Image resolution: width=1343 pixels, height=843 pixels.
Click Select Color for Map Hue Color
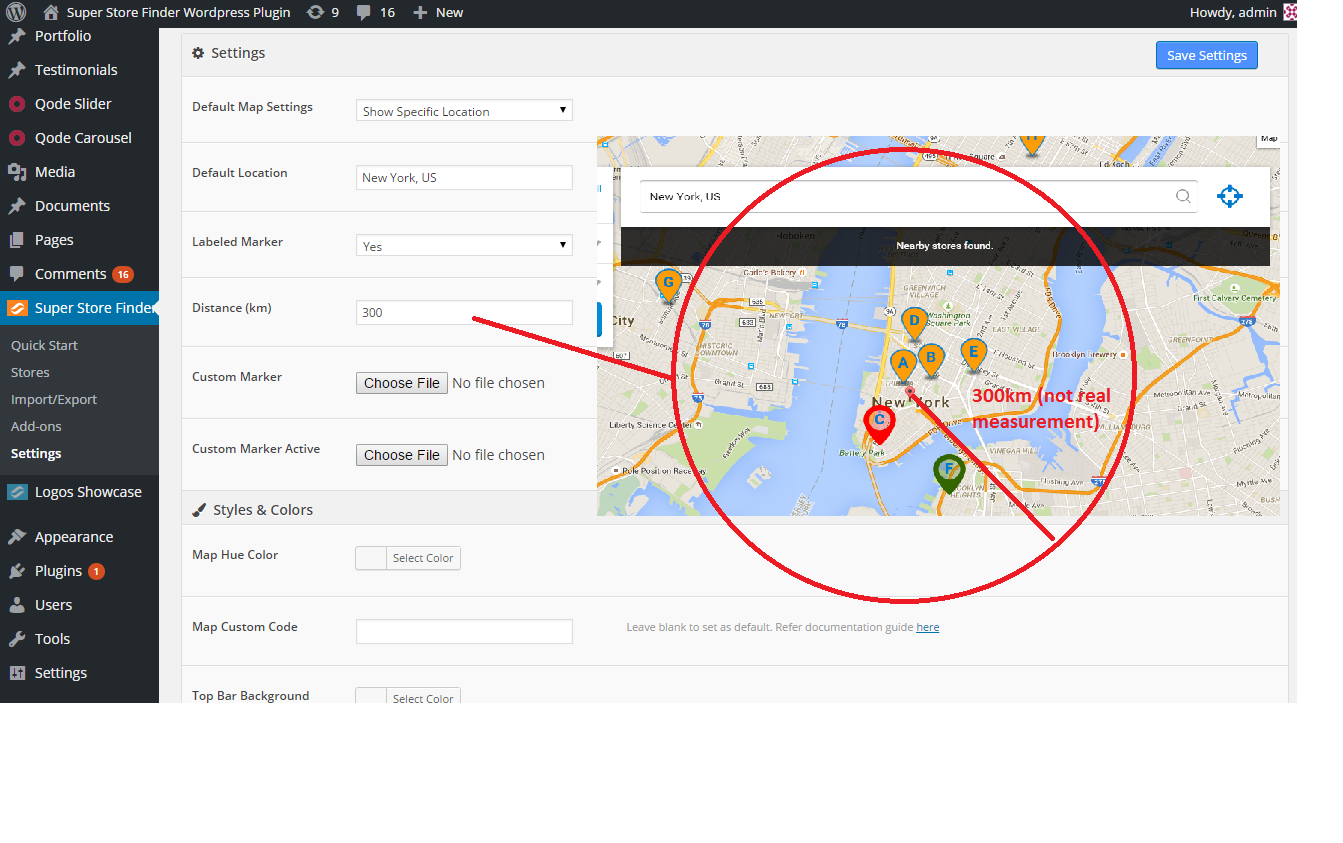click(x=423, y=558)
